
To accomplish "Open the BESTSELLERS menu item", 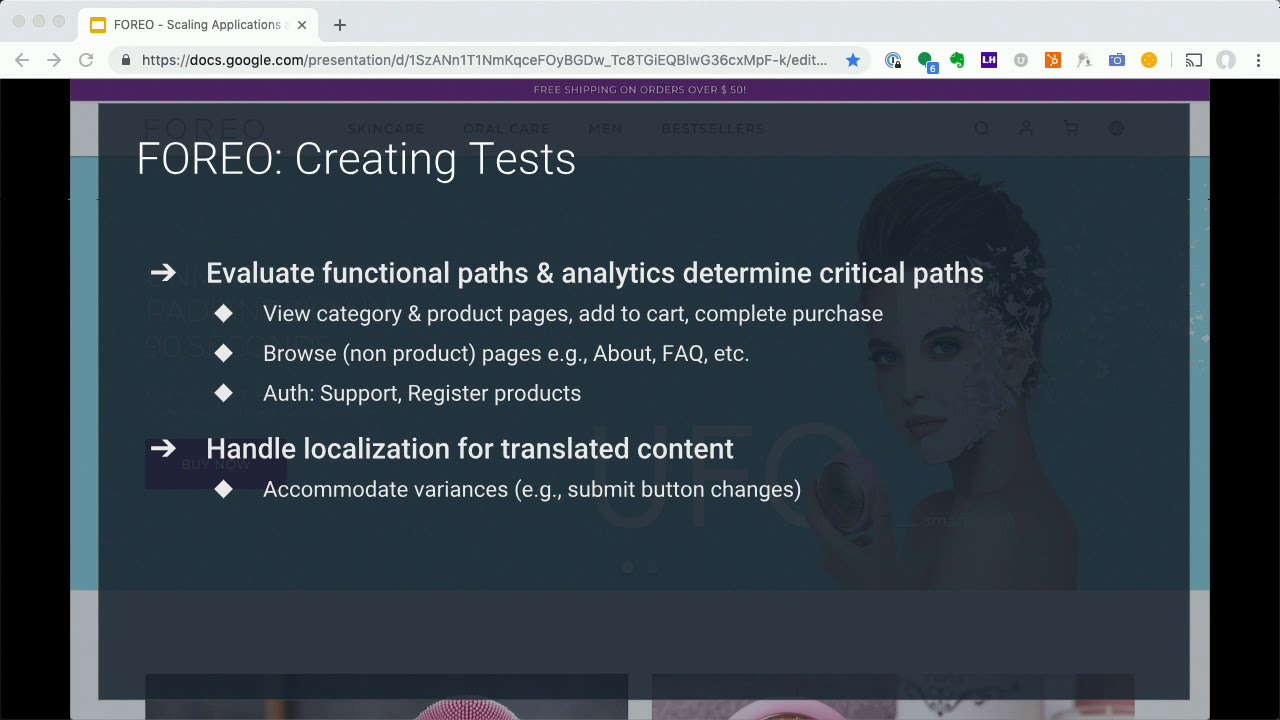I will [x=713, y=128].
